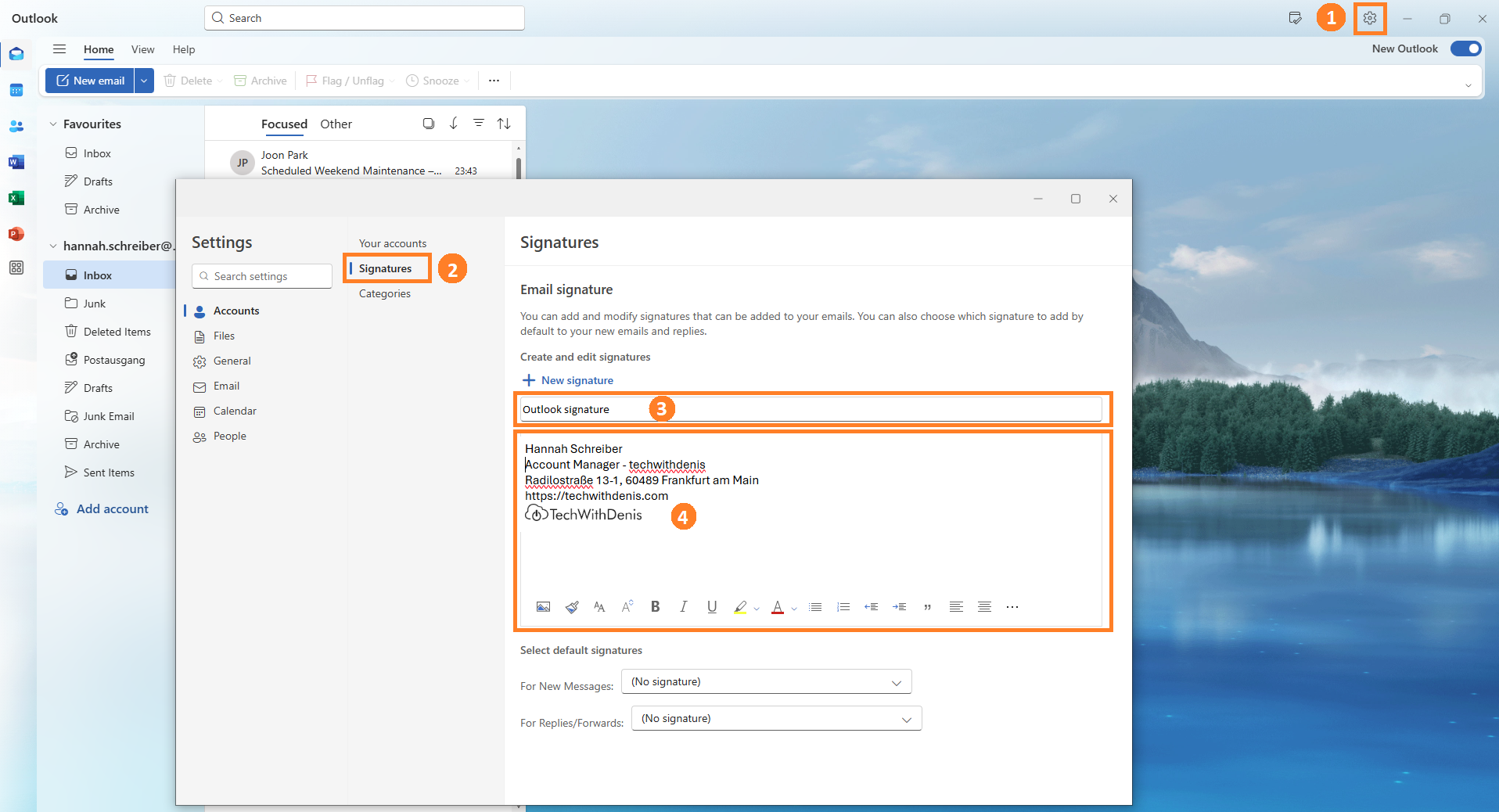Toggle italic formatting in signature
The image size is (1499, 812).
684,607
